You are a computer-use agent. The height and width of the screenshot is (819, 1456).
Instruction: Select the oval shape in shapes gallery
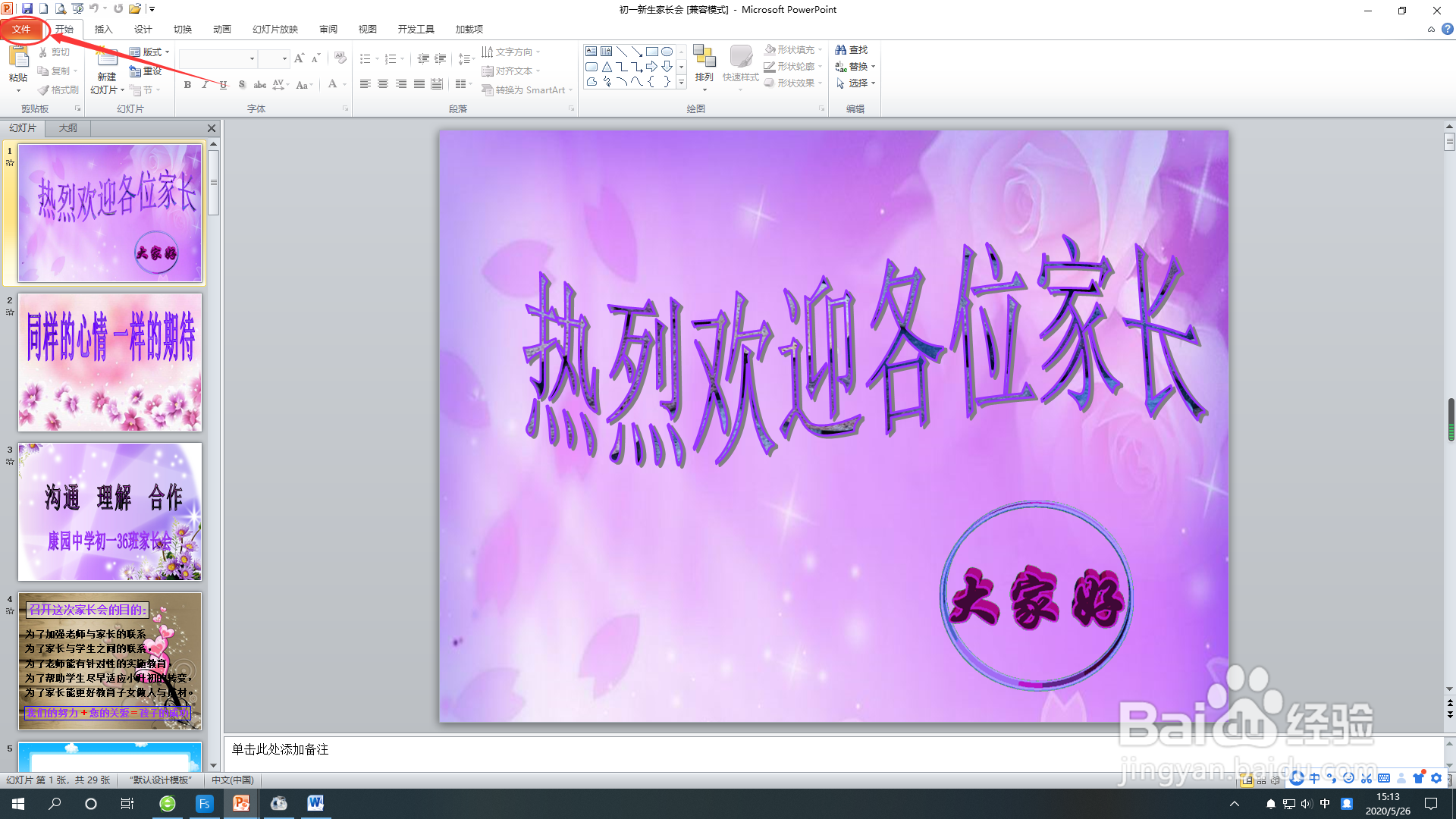[x=667, y=52]
